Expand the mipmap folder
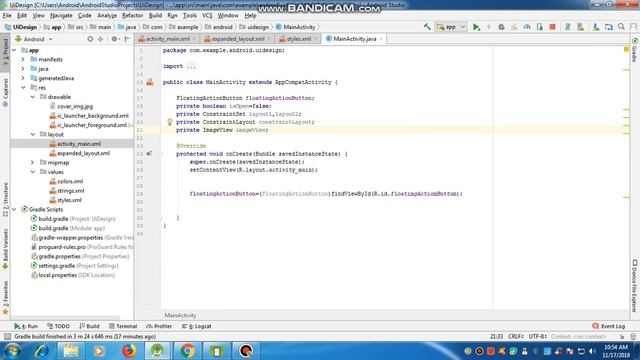 coord(33,163)
